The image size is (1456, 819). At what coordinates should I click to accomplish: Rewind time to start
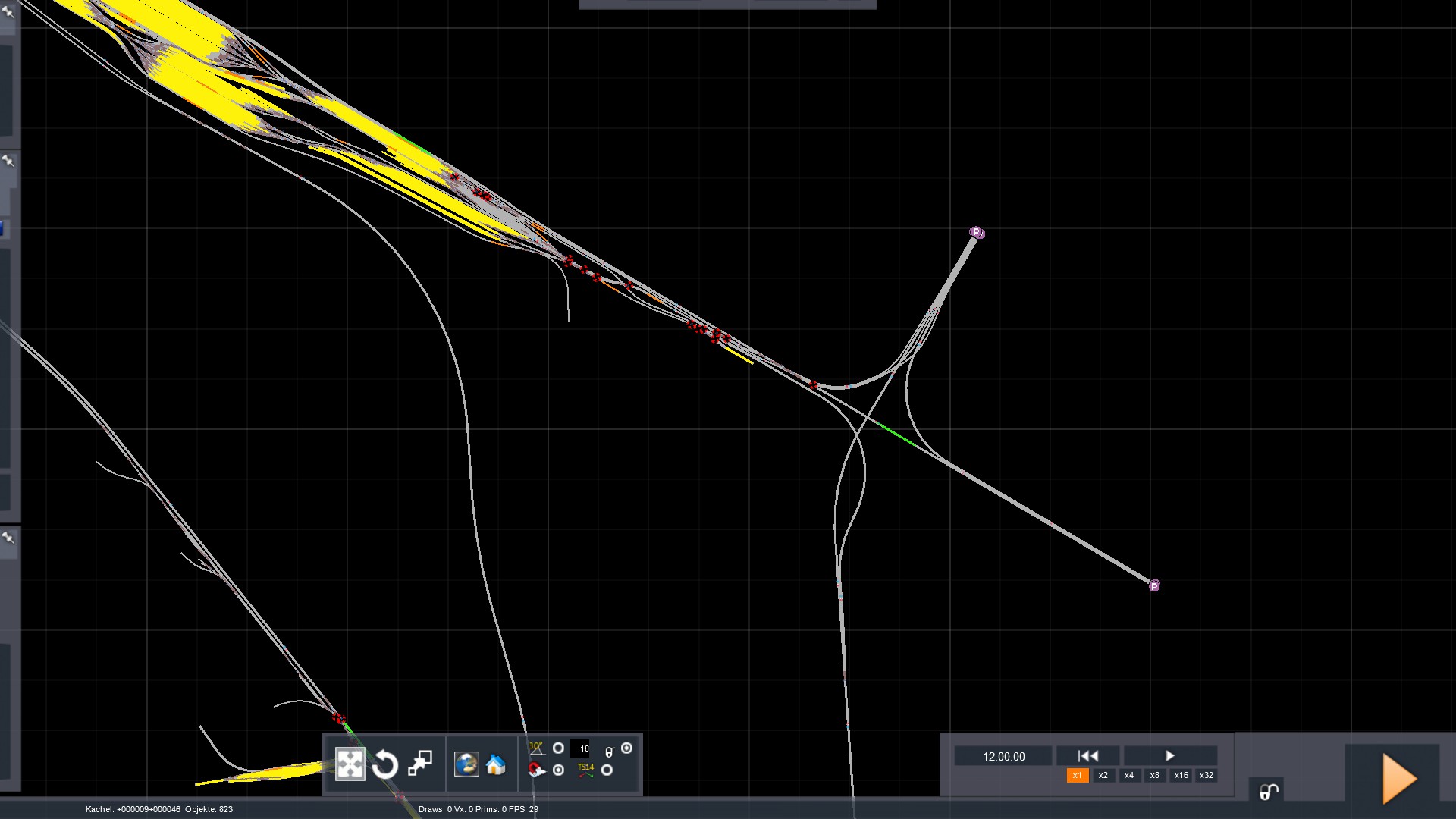[1087, 756]
